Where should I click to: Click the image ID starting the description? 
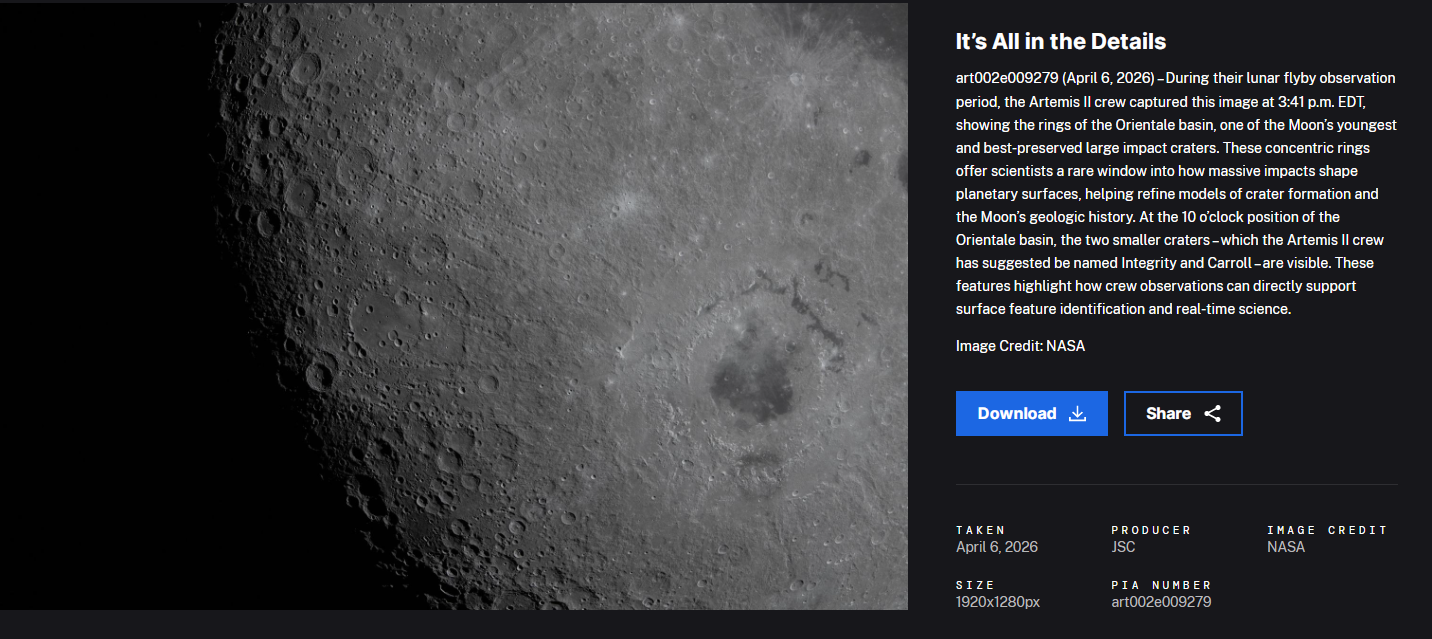(x=1006, y=78)
